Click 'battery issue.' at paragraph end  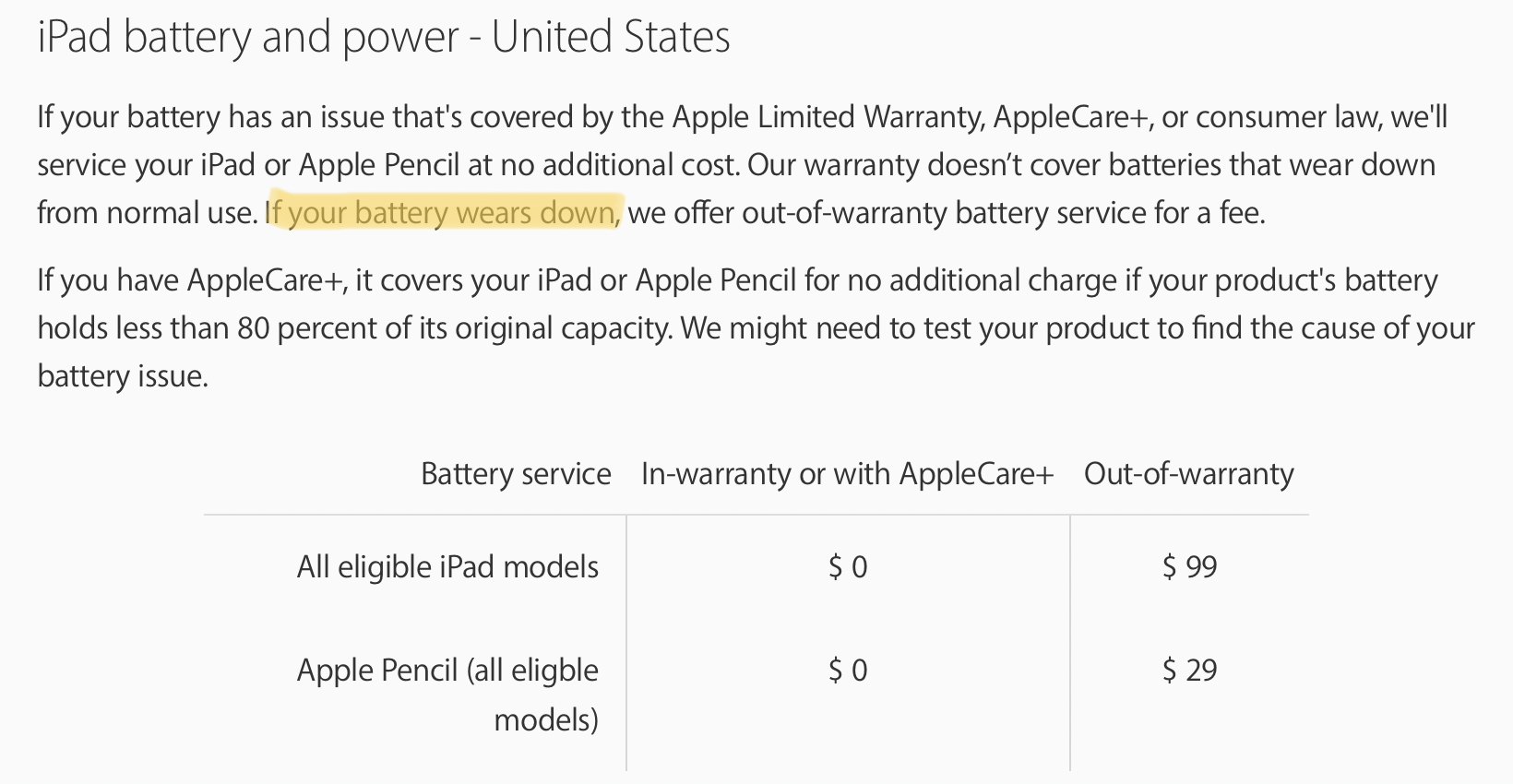tap(123, 376)
